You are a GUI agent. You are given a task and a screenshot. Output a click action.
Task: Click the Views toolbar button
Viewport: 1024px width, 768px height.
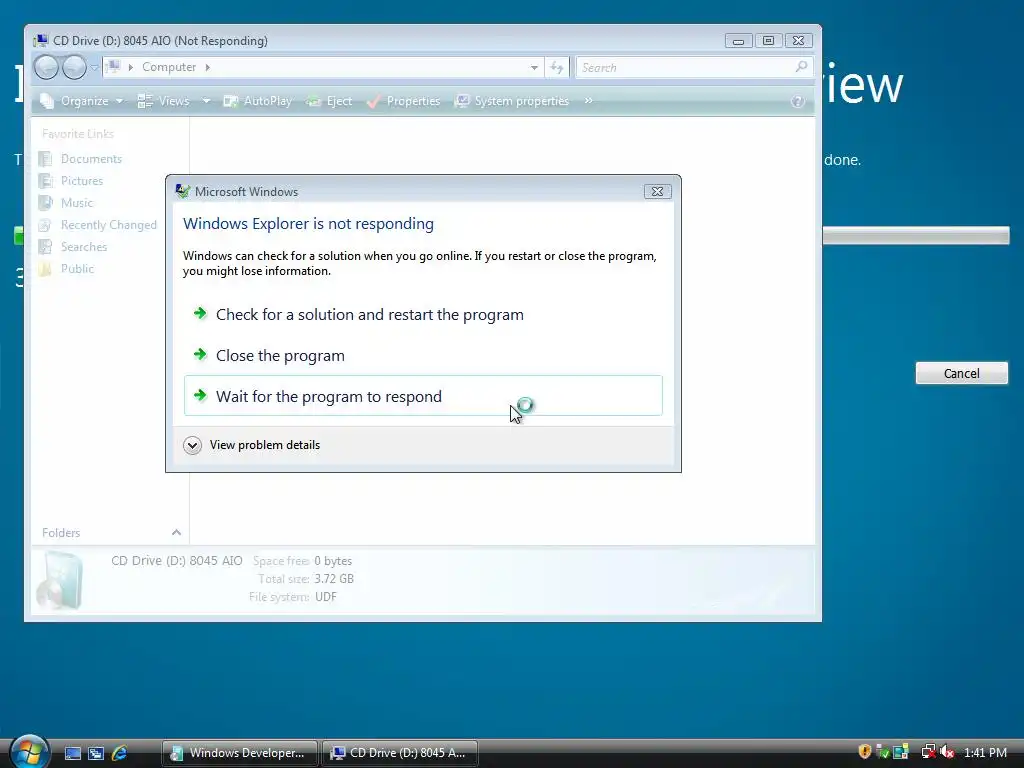pos(164,101)
